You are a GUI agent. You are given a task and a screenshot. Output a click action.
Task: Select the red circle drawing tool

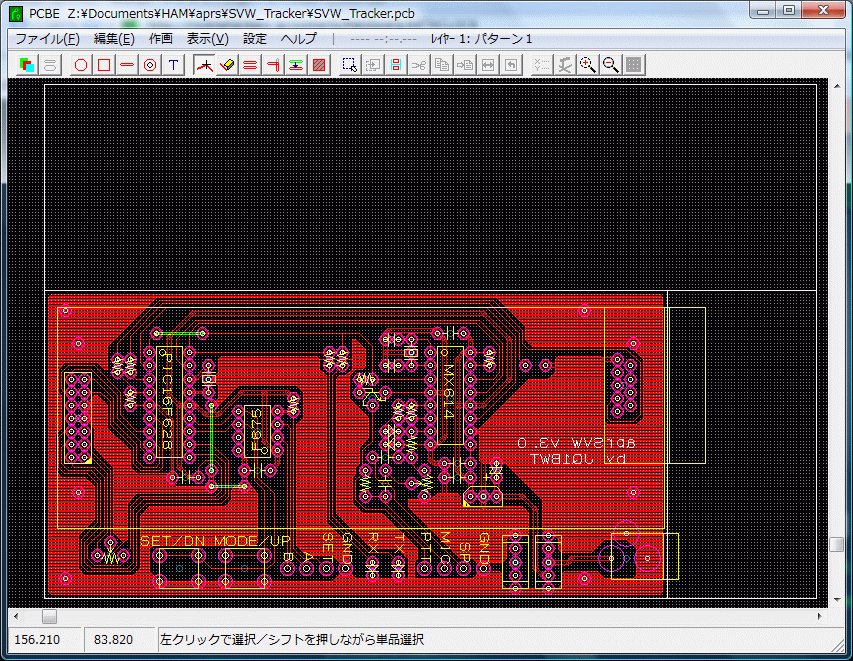[82, 65]
